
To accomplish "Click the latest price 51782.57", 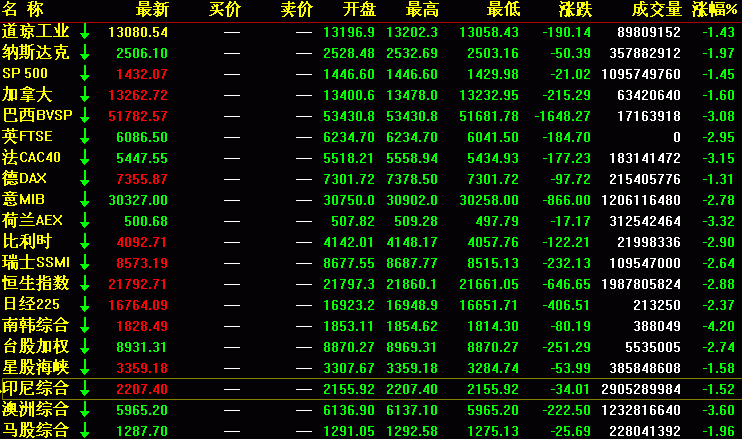I will tap(138, 116).
